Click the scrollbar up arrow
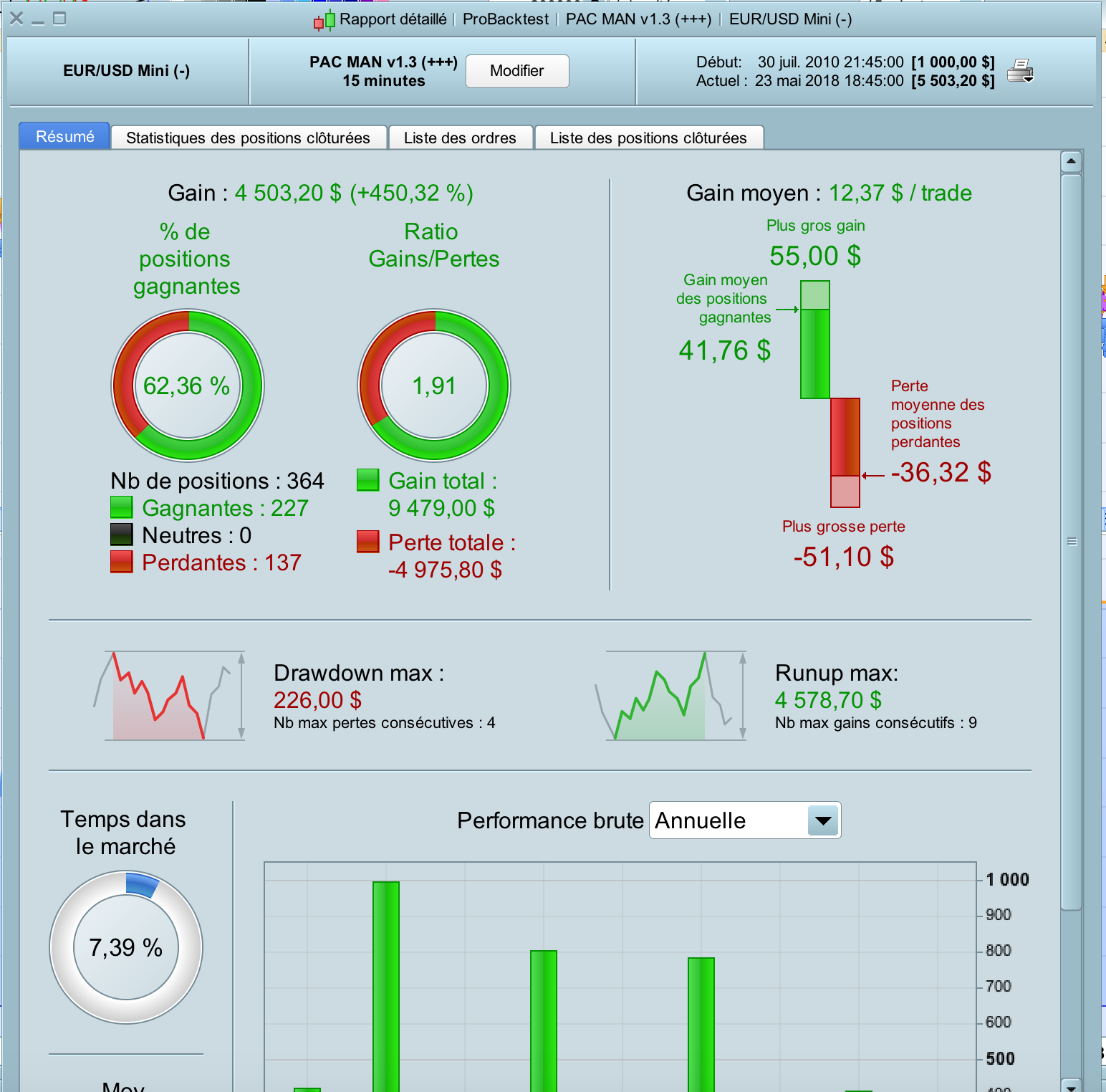 coord(1071,162)
